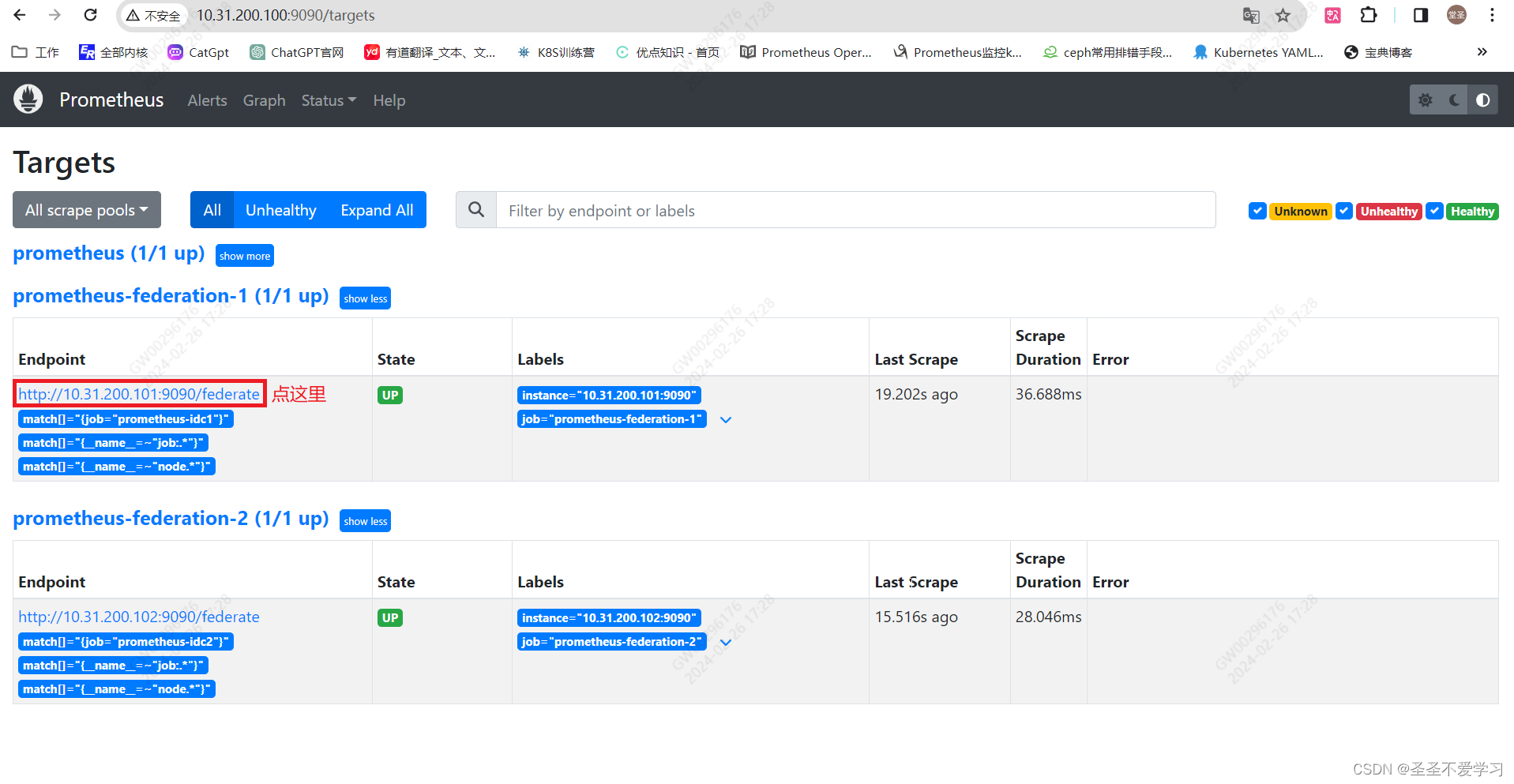
Task: Open the CatGpt bookmark
Action: point(198,52)
